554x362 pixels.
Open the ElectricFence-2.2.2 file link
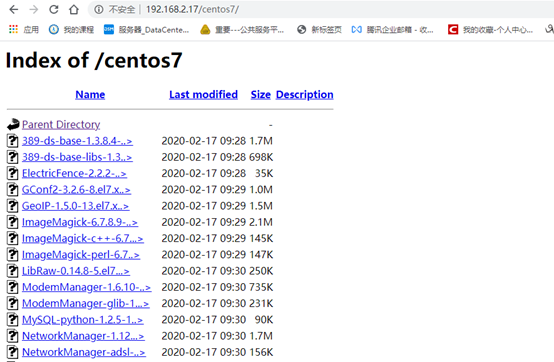coord(74,173)
